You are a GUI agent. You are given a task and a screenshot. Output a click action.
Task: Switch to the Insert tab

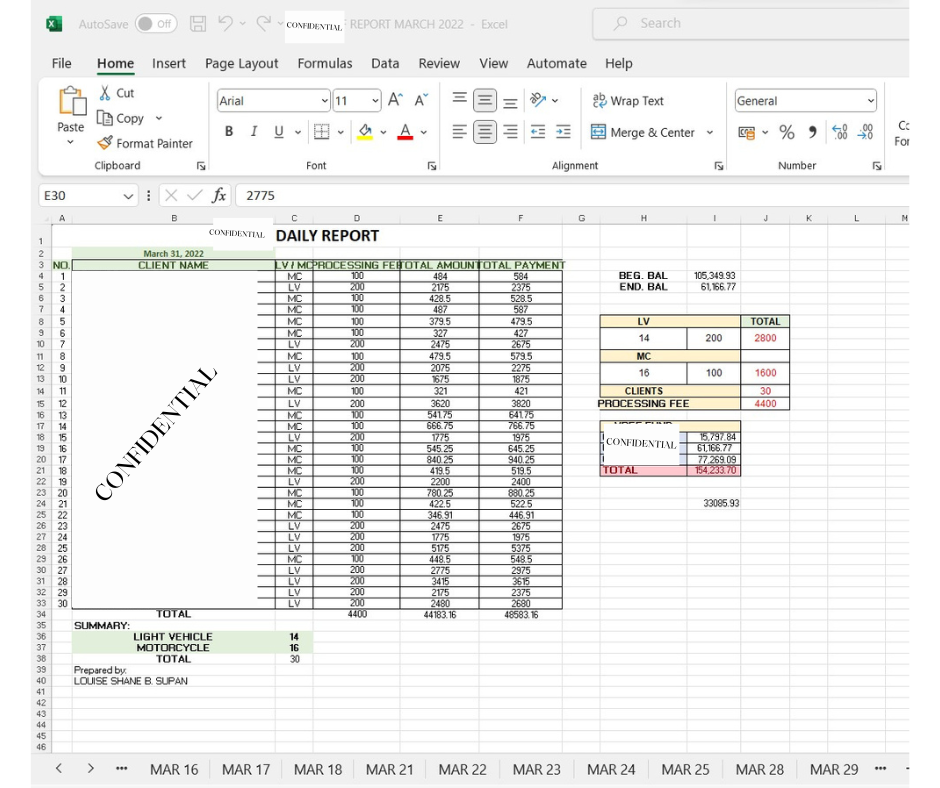pos(168,63)
